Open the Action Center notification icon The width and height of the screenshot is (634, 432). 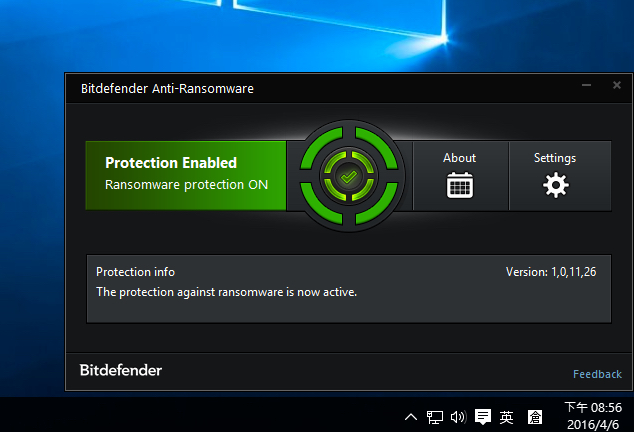483,417
